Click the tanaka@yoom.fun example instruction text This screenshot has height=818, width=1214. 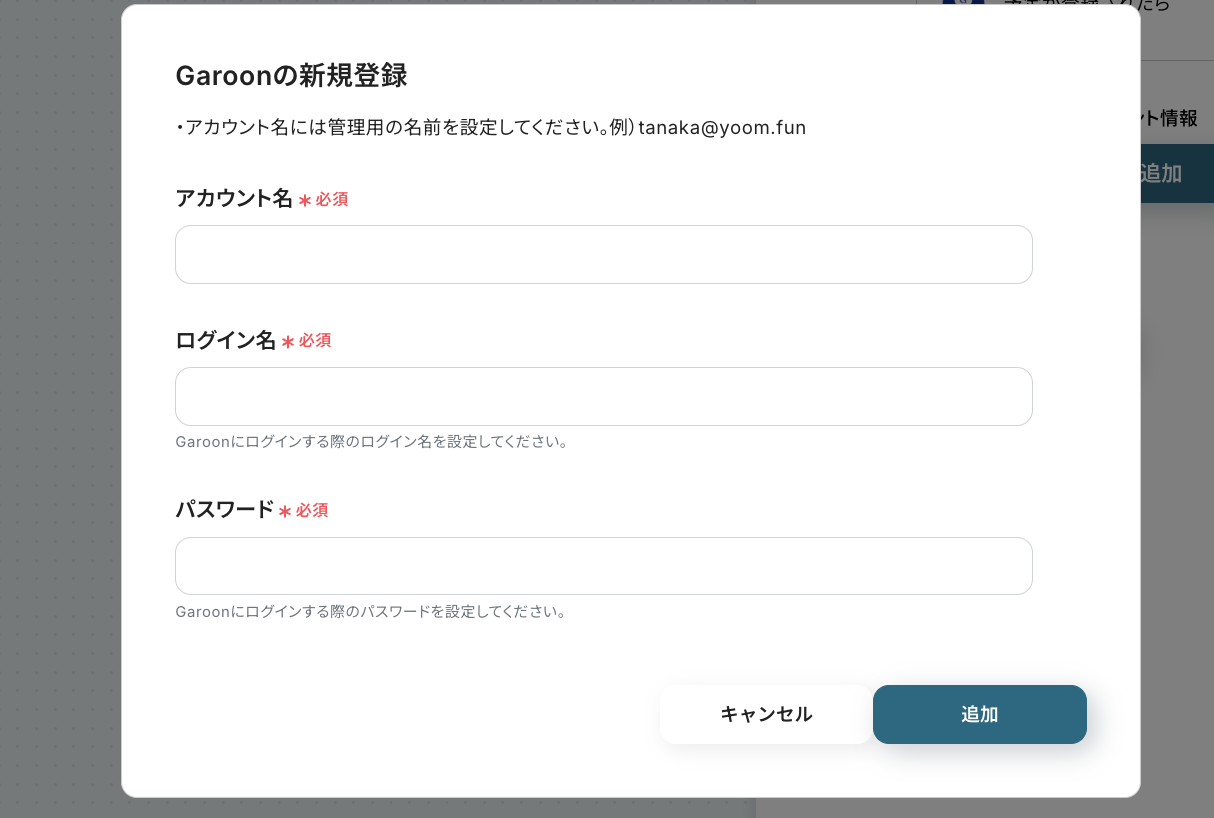[x=491, y=128]
